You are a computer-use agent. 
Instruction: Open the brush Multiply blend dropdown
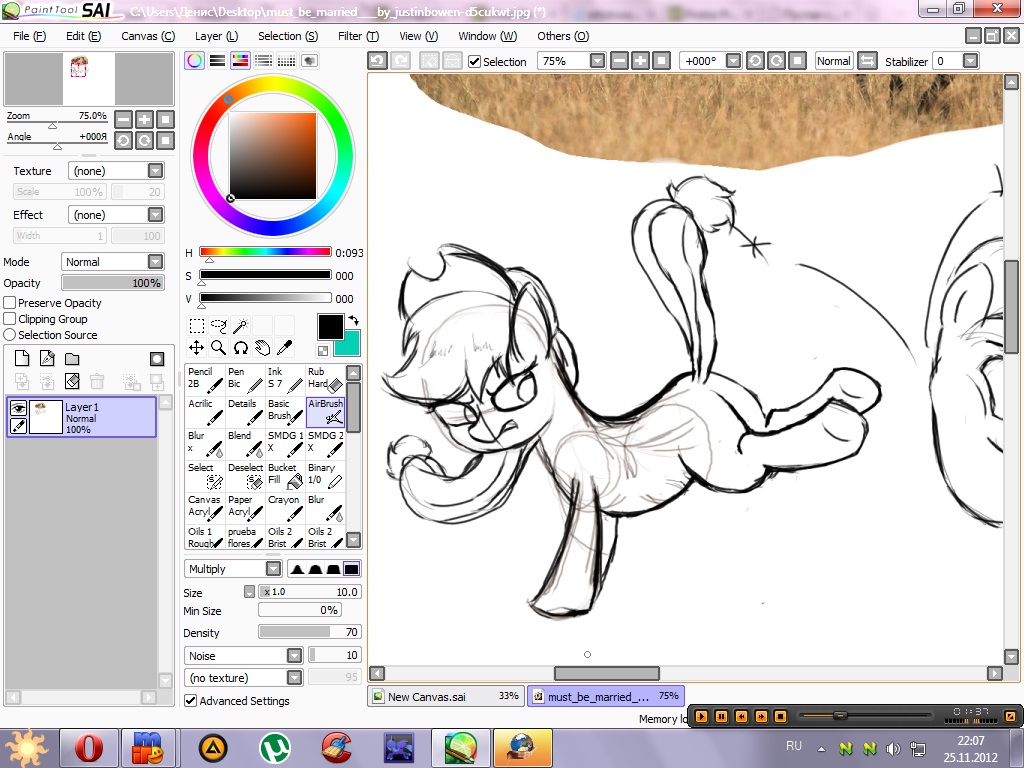click(233, 569)
